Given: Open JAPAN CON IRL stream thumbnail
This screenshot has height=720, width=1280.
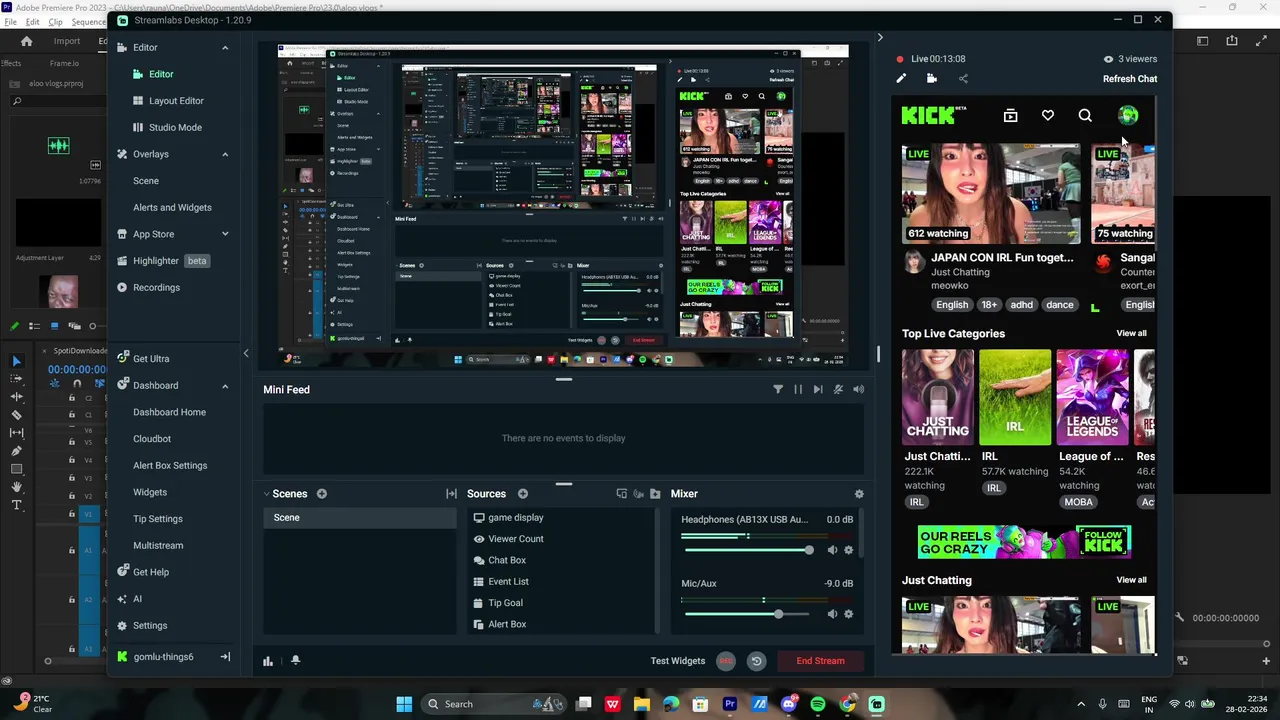Looking at the screenshot, I should (x=991, y=194).
